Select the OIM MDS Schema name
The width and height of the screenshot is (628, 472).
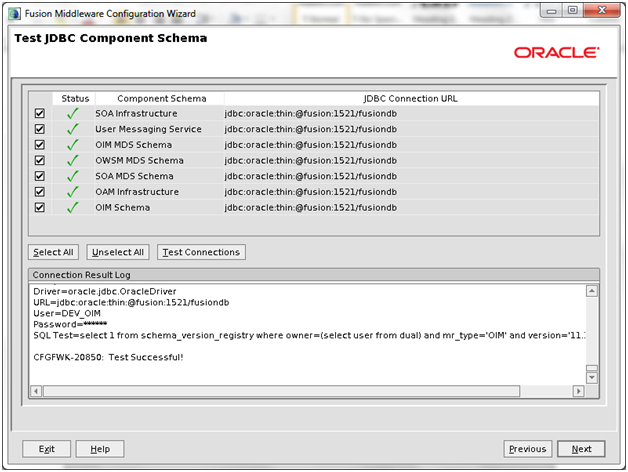[x=133, y=145]
